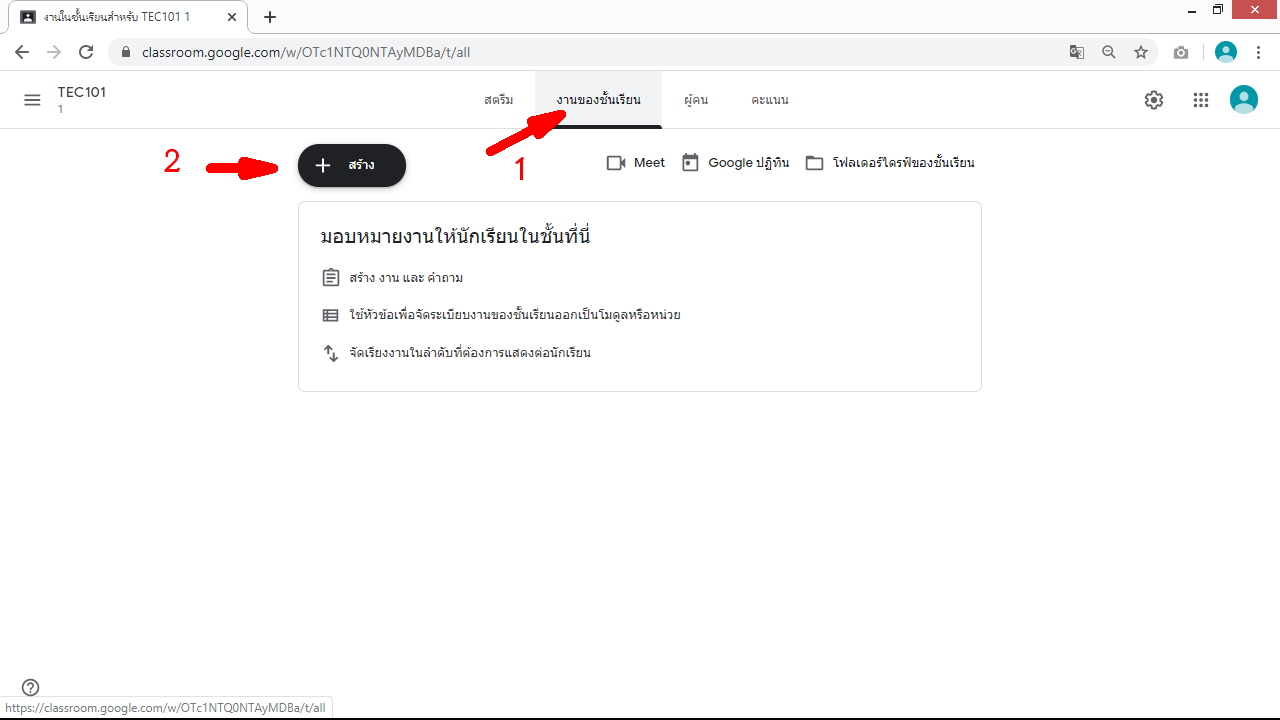Open the main hamburger menu
Screen dimensions: 1280x720
coord(32,100)
